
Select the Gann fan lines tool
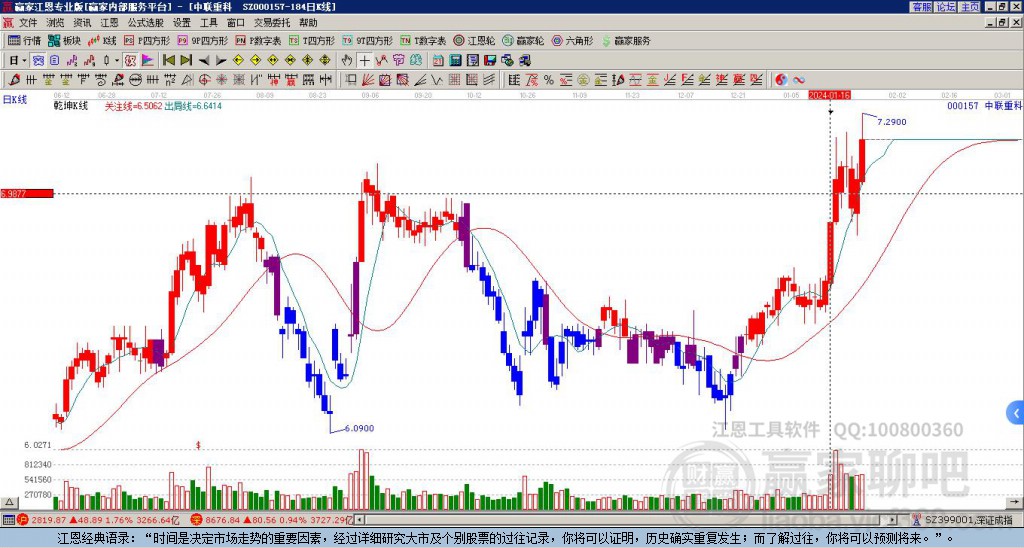368,80
